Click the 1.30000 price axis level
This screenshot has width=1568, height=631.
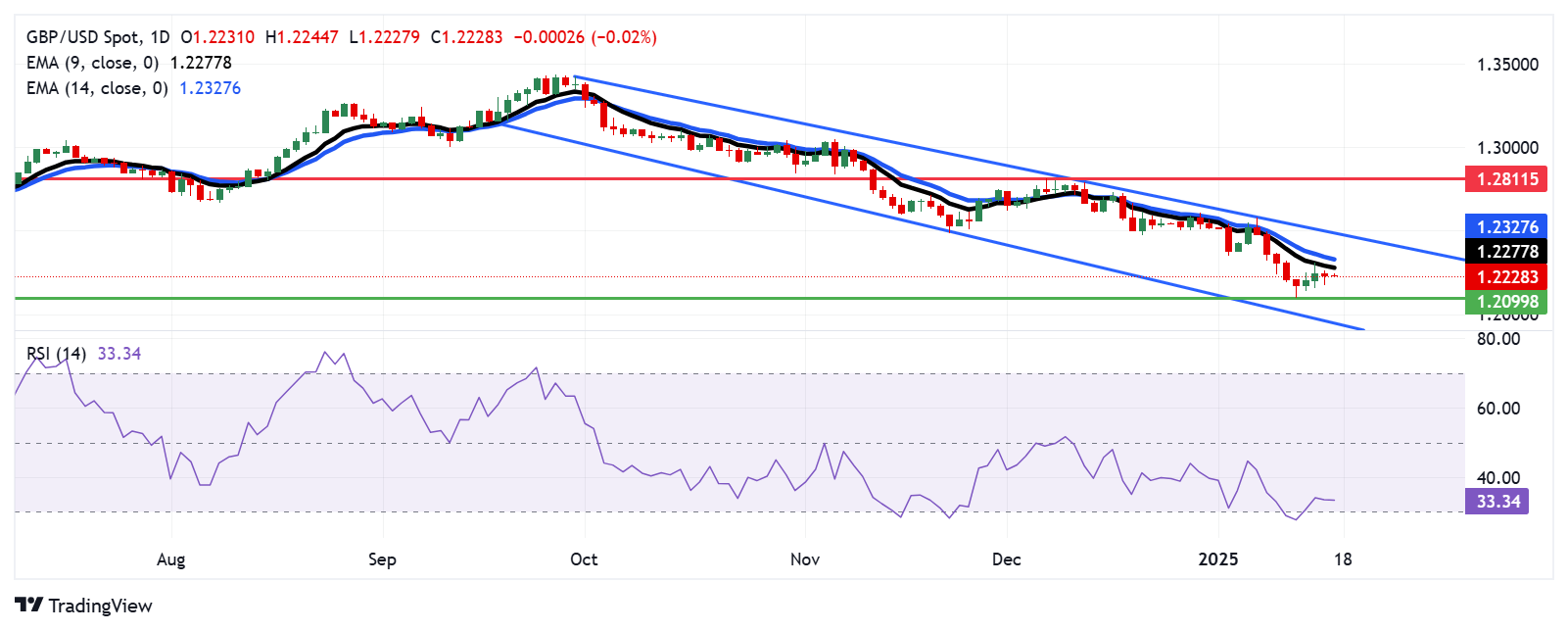[1507, 148]
